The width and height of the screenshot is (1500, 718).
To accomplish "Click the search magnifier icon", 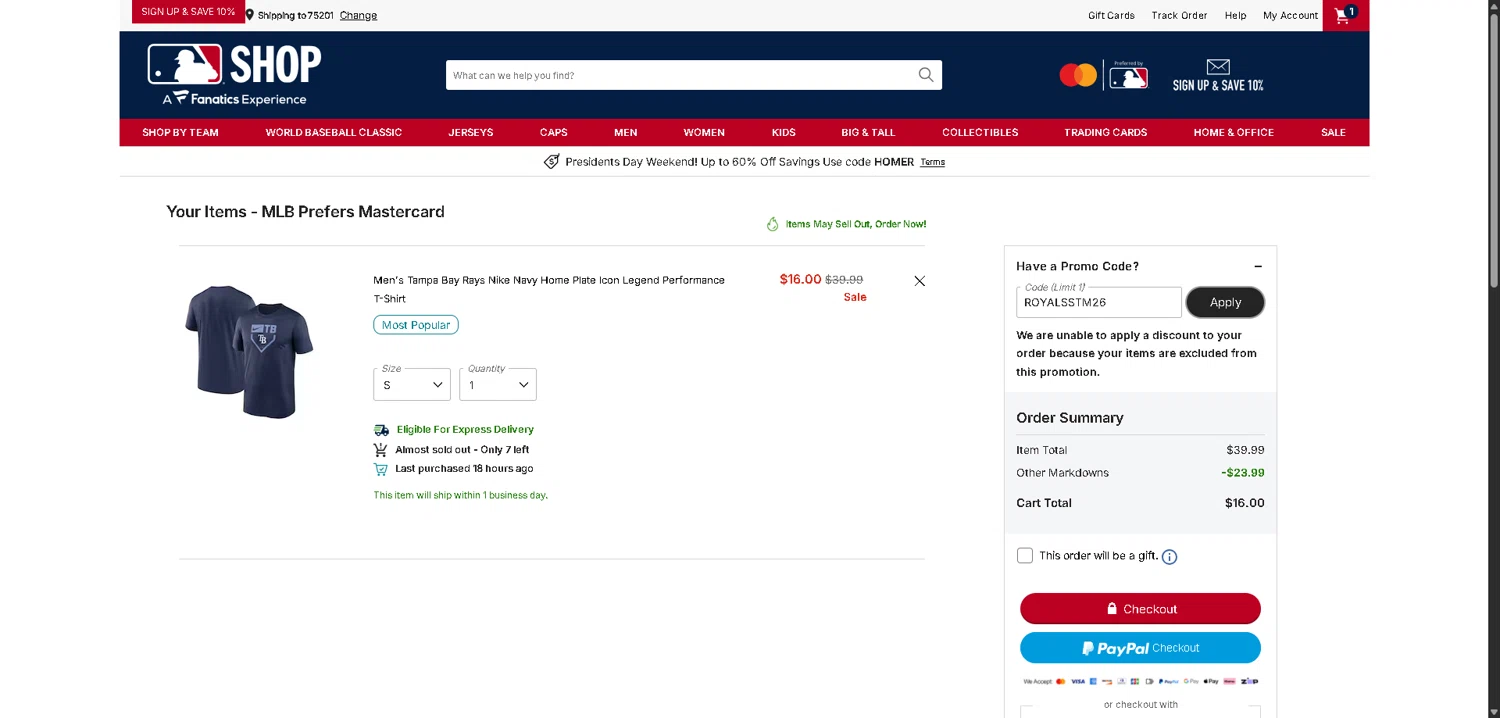I will point(926,75).
